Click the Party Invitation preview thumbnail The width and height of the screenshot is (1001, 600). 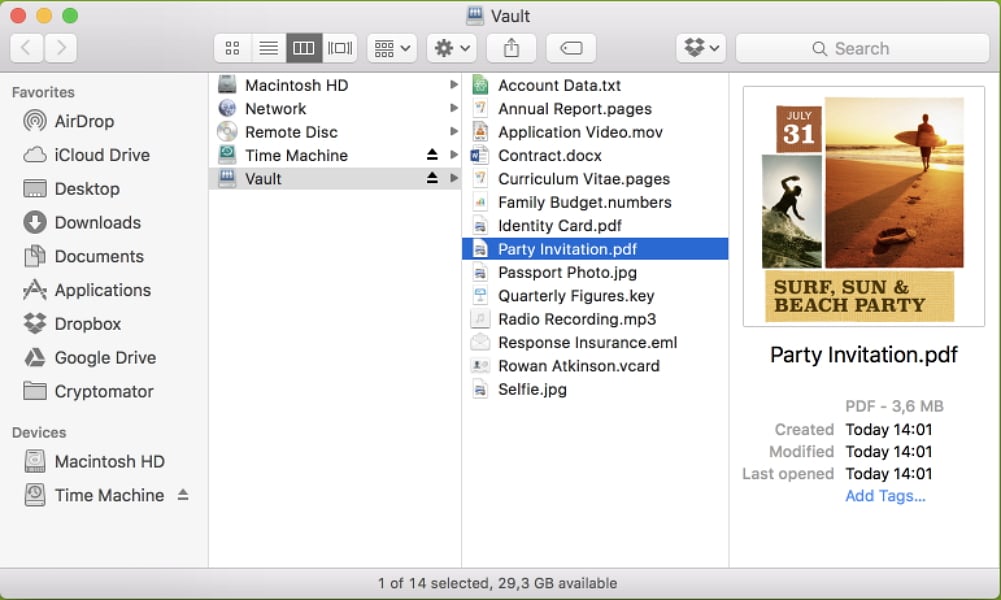(864, 206)
